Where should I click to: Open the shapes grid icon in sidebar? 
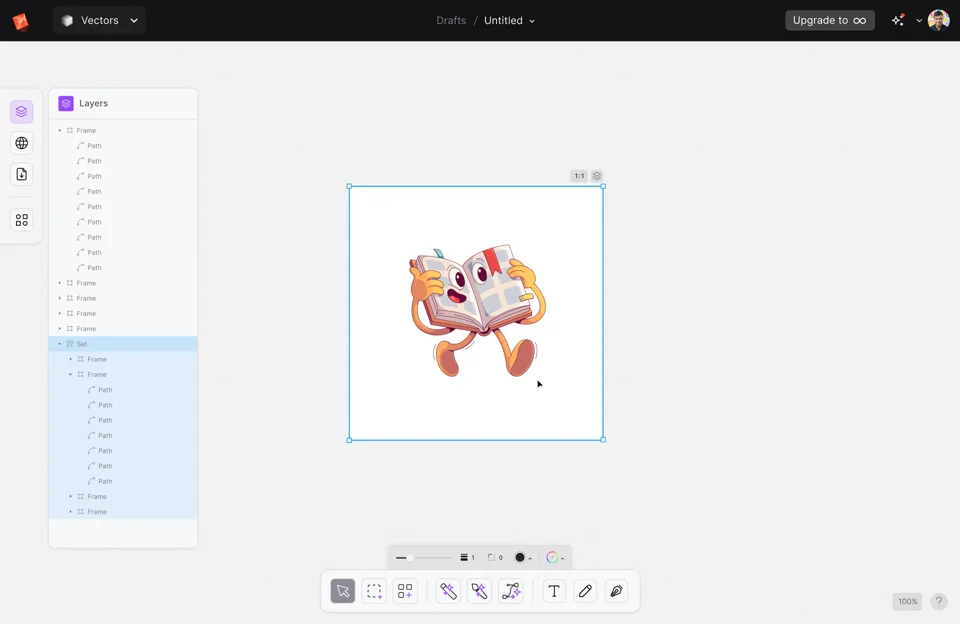pos(21,220)
